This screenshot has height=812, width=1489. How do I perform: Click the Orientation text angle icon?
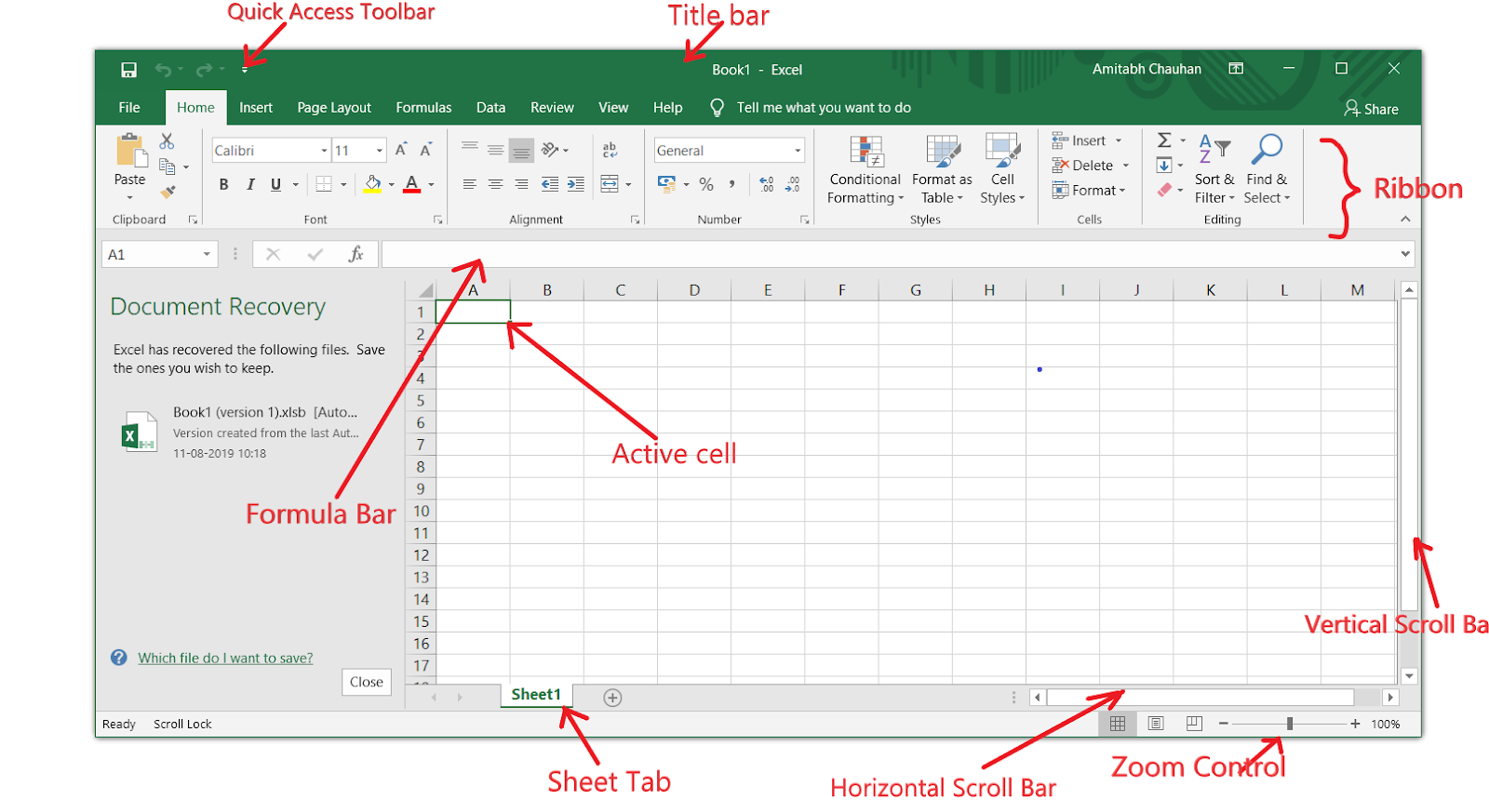point(550,150)
